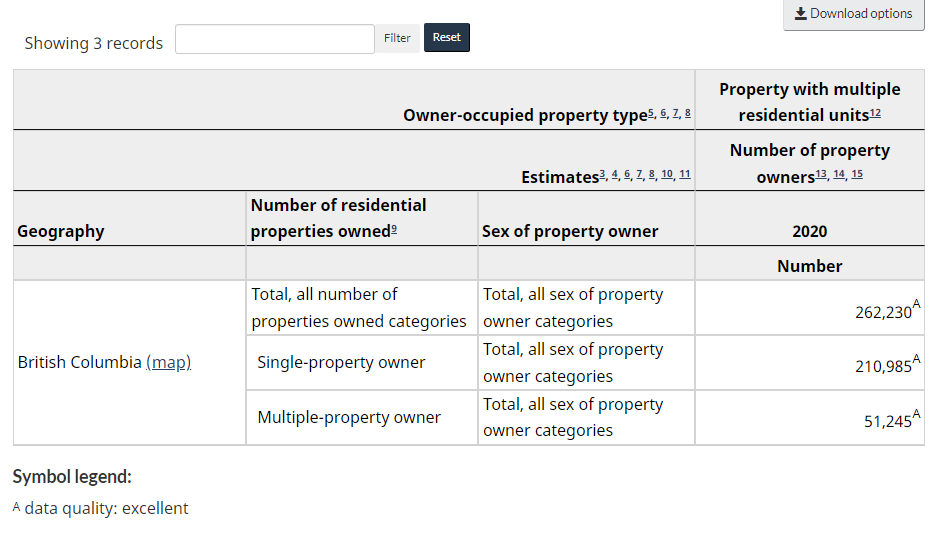Select the value 51,245
The height and width of the screenshot is (538, 939).
click(887, 421)
